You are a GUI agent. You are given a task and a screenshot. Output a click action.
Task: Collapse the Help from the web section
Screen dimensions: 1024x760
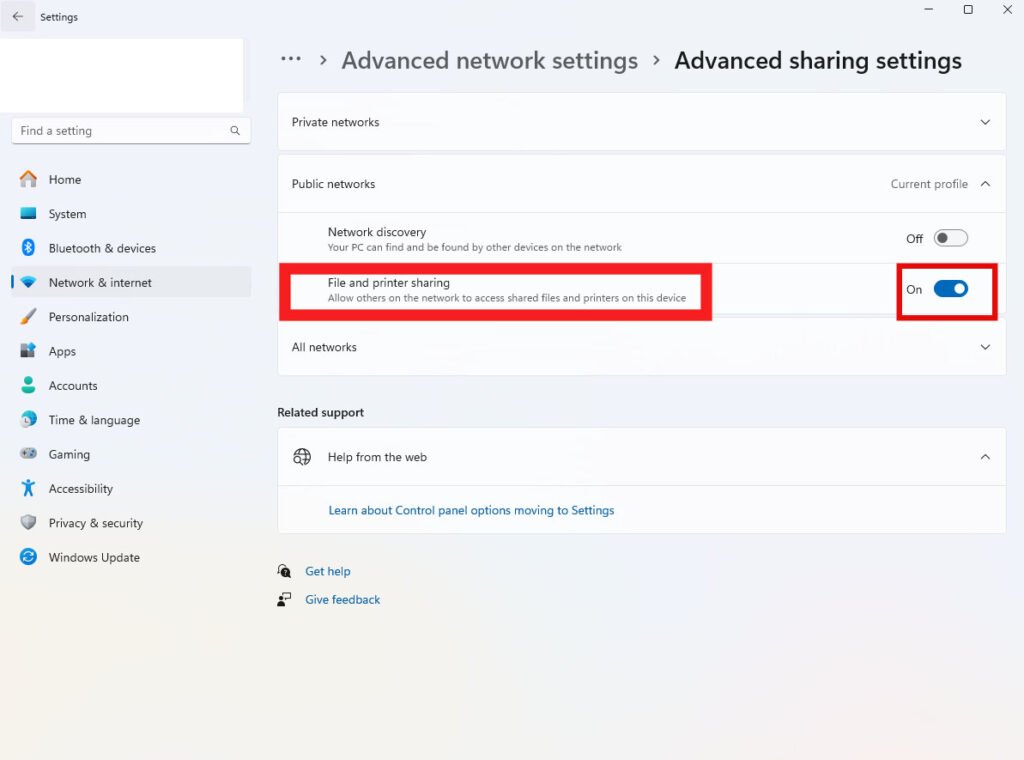(x=985, y=457)
